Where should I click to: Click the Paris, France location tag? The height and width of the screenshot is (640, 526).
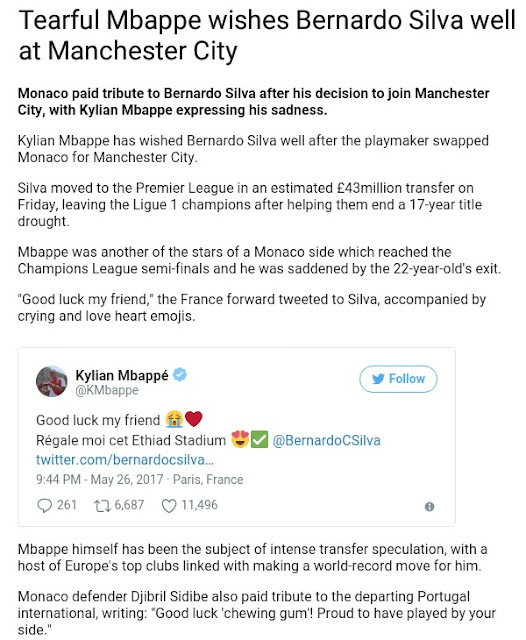pos(208,479)
